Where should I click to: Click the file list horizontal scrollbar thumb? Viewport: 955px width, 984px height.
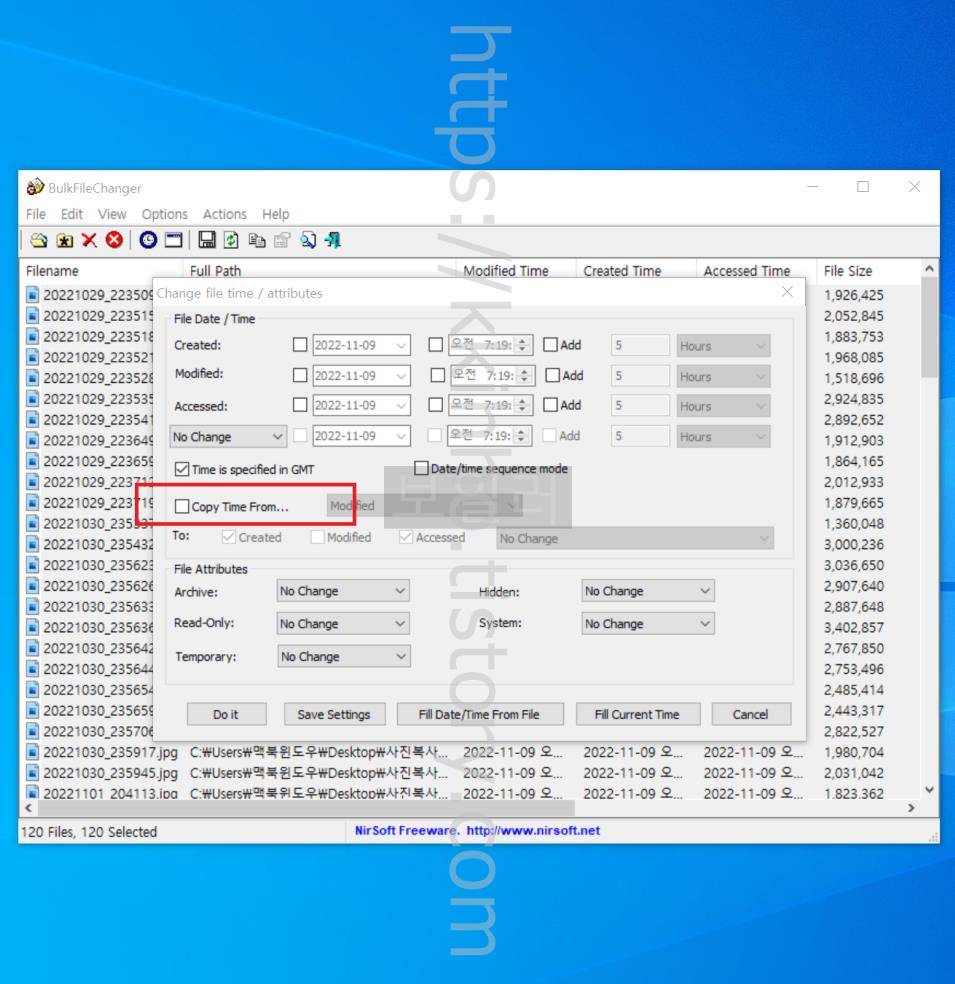306,808
